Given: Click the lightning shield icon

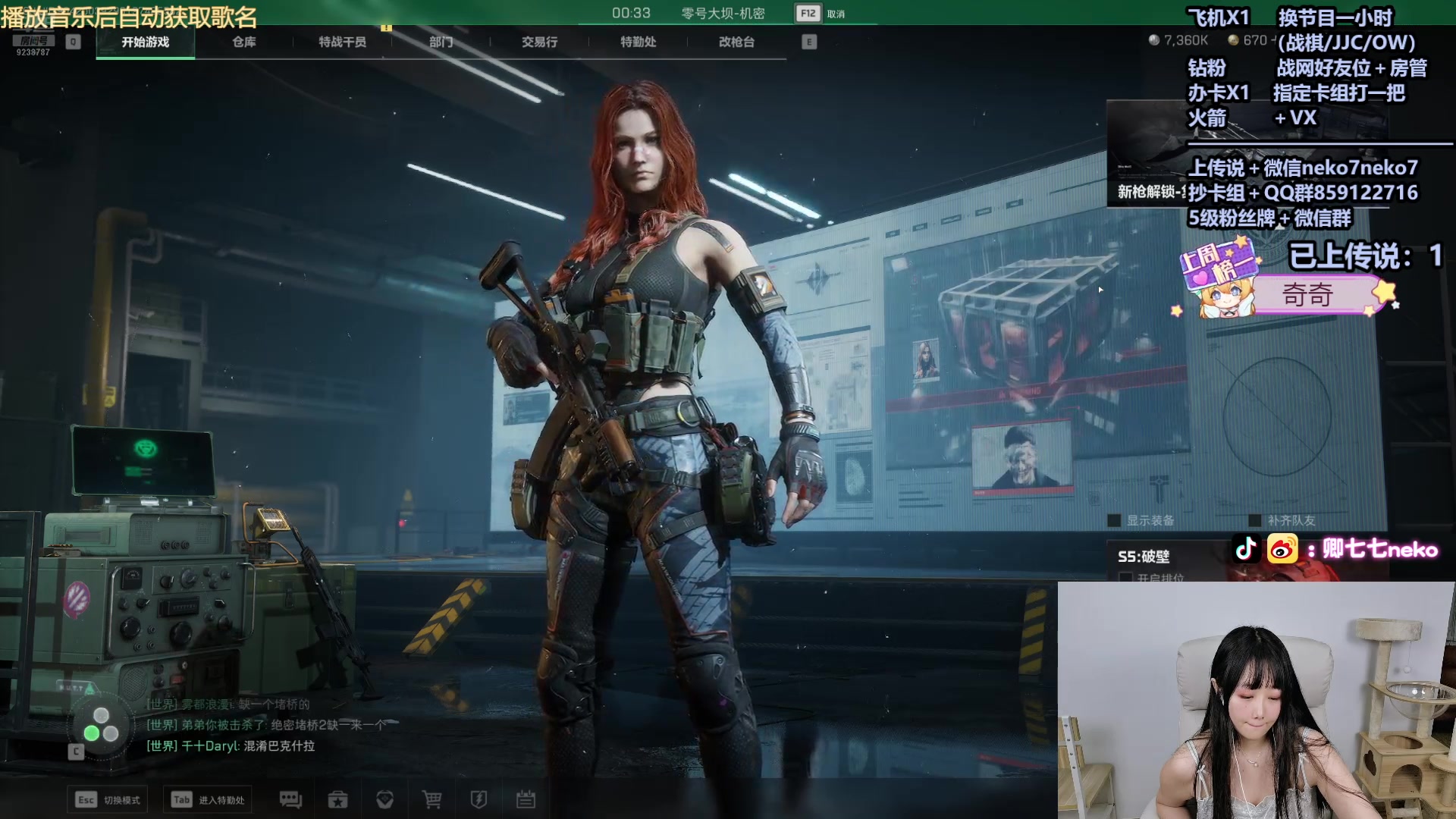Looking at the screenshot, I should [x=479, y=799].
